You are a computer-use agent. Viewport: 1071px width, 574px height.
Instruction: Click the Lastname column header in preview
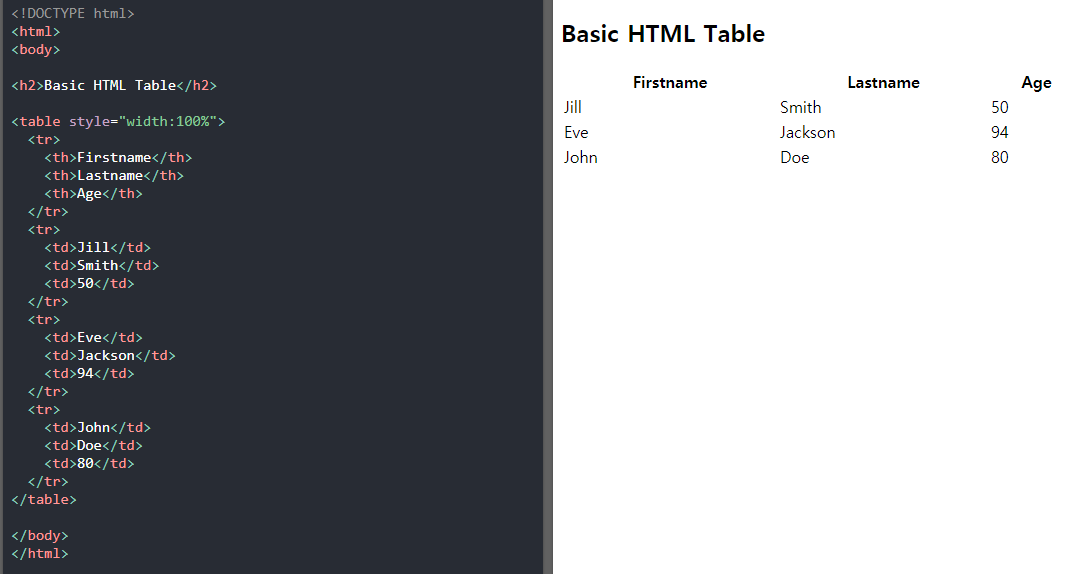tap(884, 83)
